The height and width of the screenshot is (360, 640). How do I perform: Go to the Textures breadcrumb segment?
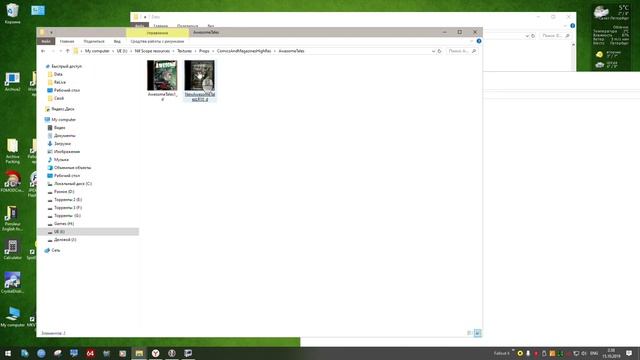point(184,51)
